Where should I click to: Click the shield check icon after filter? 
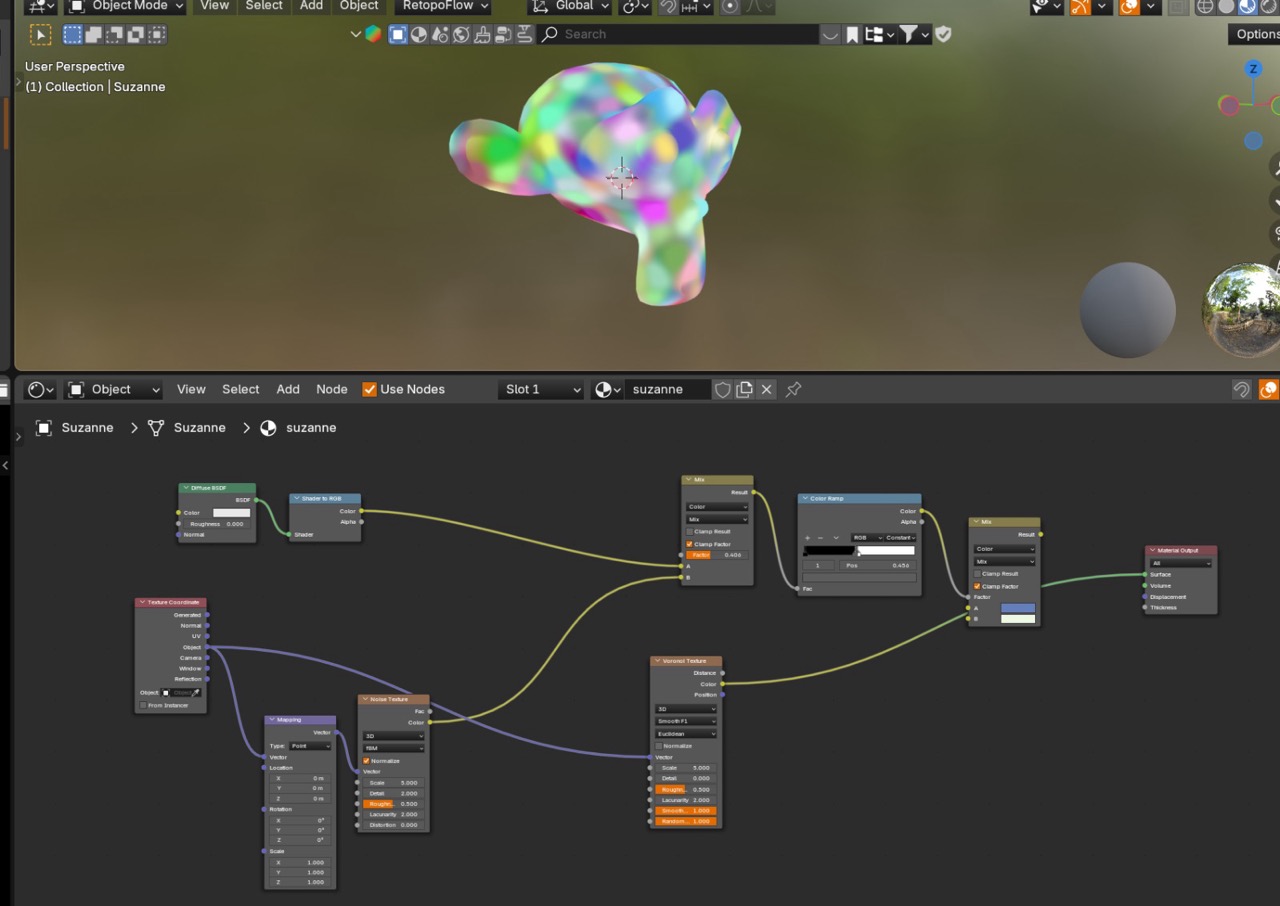point(943,34)
